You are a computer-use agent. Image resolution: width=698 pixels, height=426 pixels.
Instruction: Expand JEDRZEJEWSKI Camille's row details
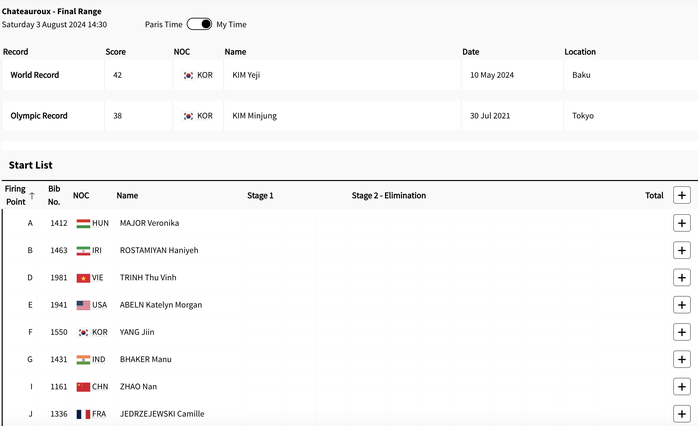[x=682, y=414]
